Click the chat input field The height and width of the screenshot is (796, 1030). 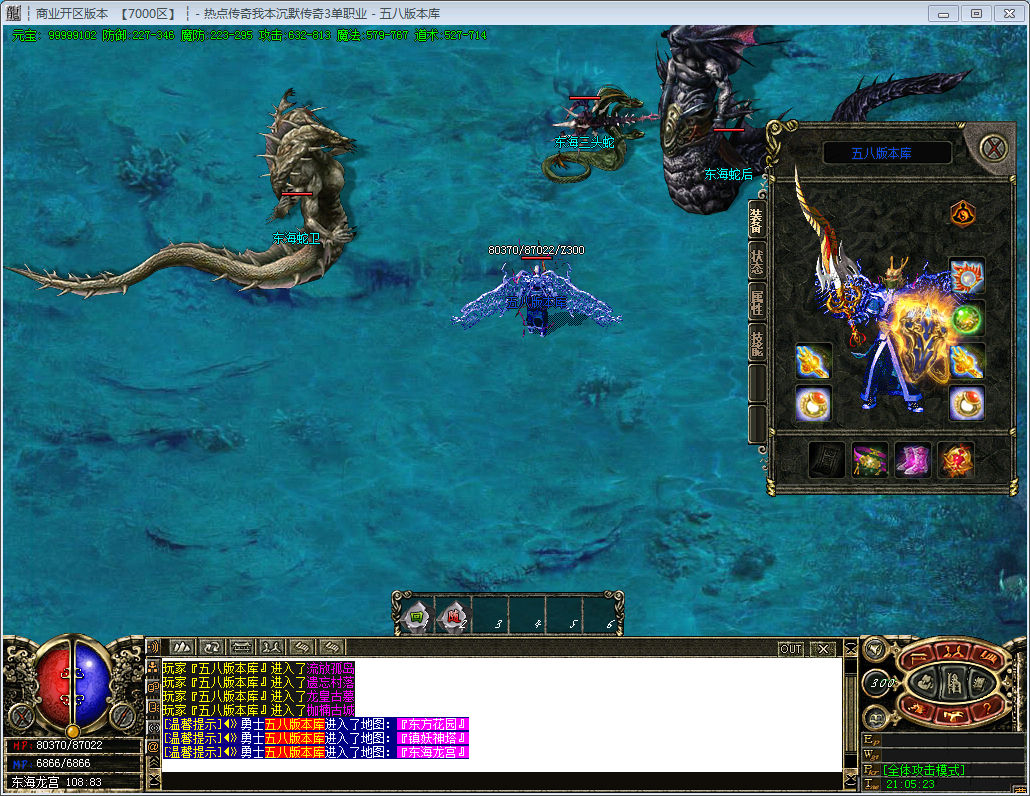[x=502, y=780]
